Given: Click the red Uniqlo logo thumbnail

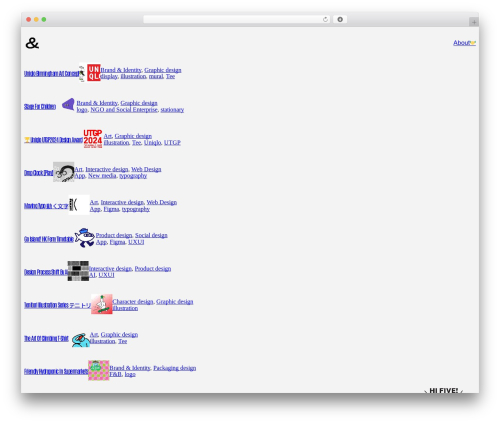Looking at the screenshot, I should [94, 73].
